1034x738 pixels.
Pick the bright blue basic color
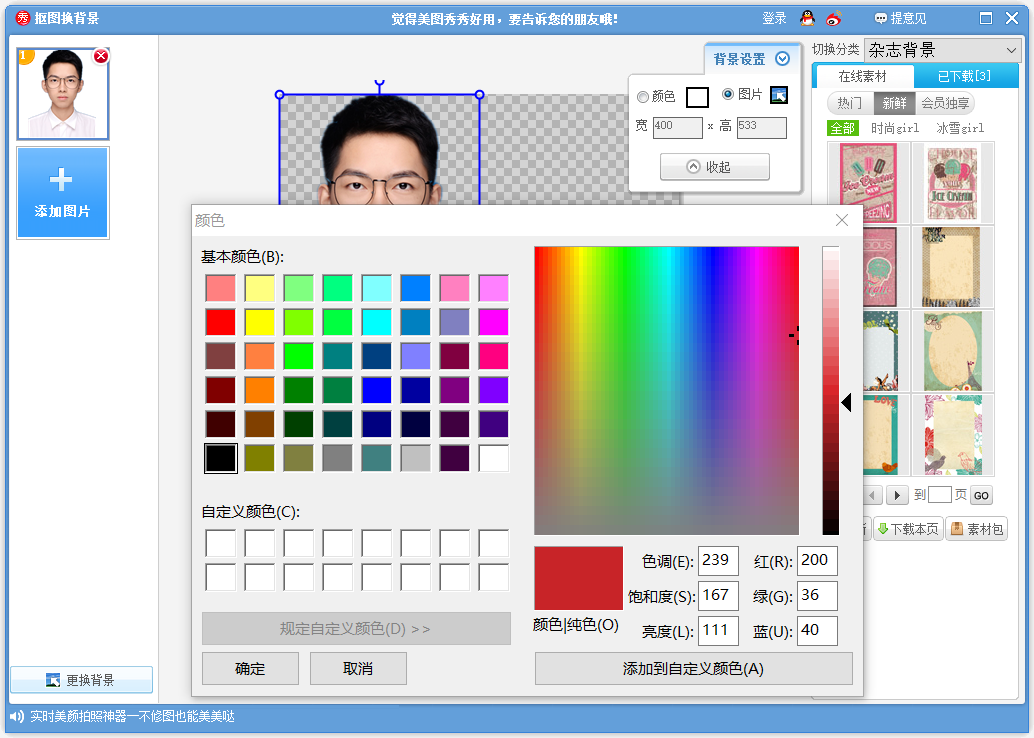pos(377,390)
